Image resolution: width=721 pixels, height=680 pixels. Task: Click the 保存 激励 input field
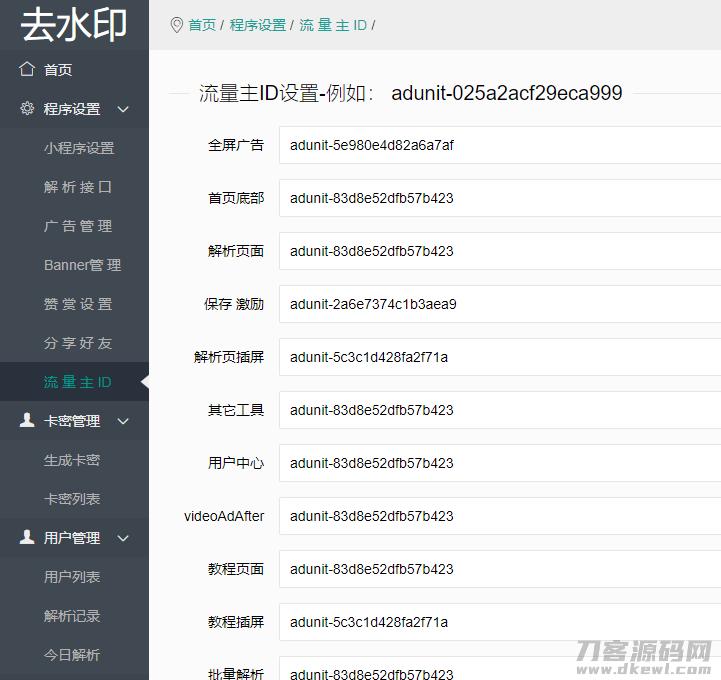pyautogui.click(x=500, y=304)
